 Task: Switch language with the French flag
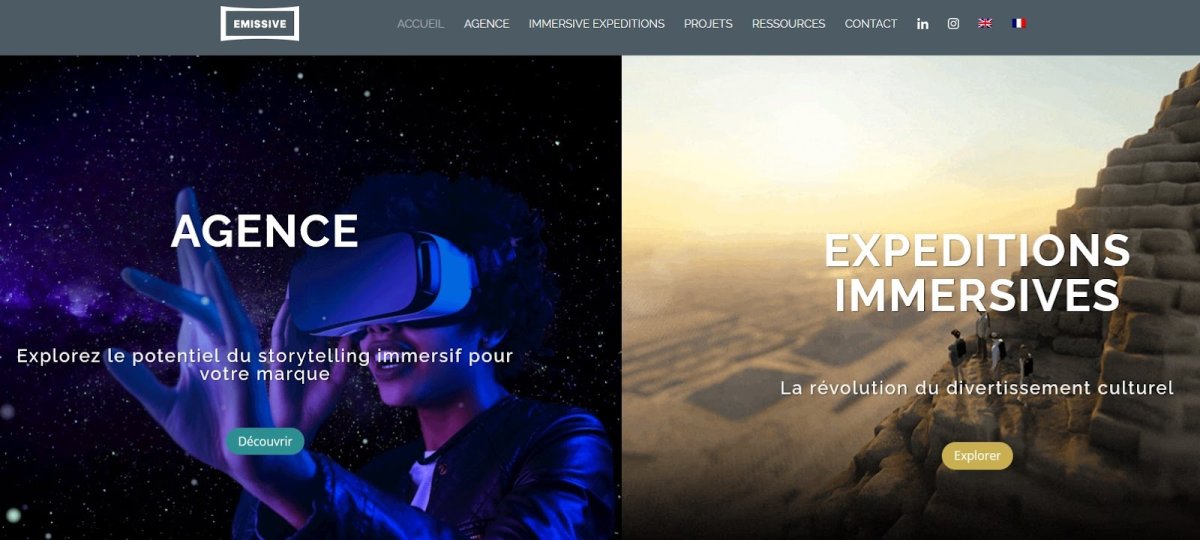pos(1019,23)
